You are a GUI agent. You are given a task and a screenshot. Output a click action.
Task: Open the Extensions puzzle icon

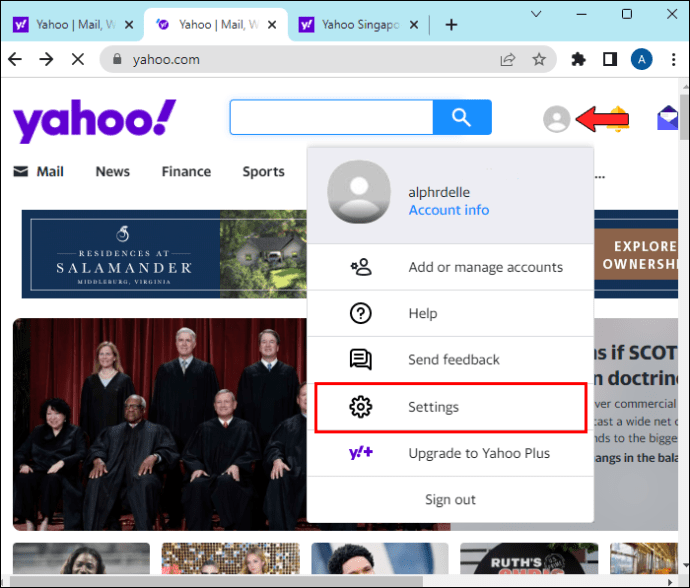click(x=578, y=59)
